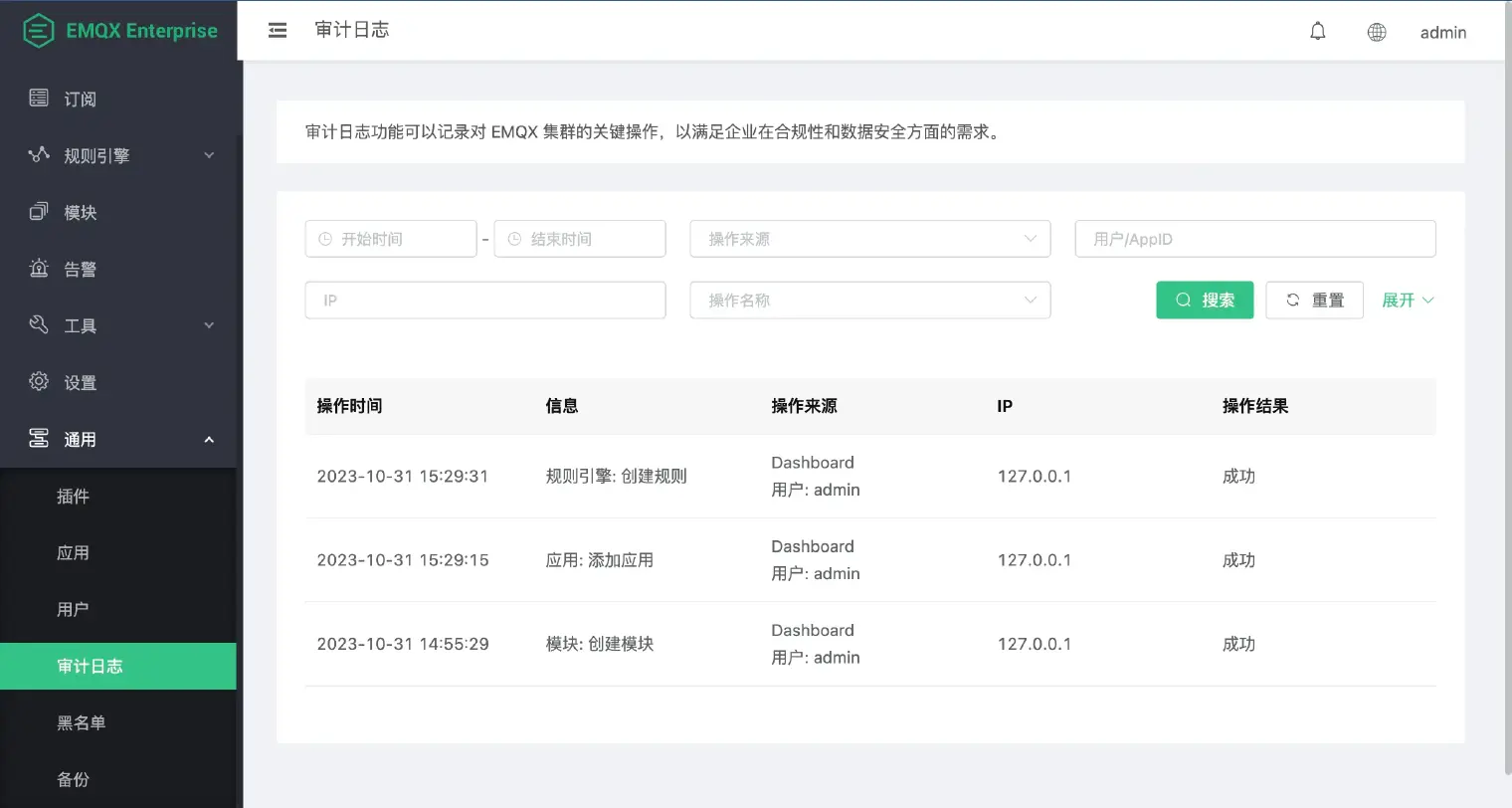Focus the 用户/AppID input field
The height and width of the screenshot is (808, 1512).
pos(1255,239)
